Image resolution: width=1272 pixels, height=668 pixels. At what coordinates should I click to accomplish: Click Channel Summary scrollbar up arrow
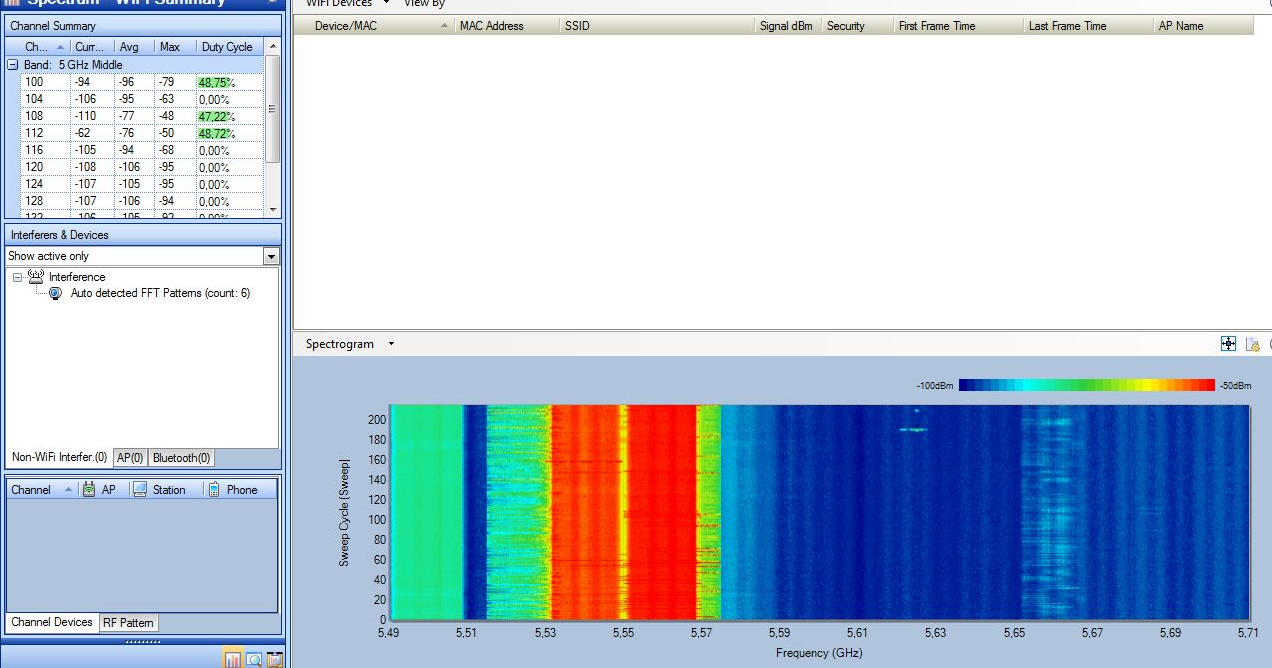(x=273, y=46)
